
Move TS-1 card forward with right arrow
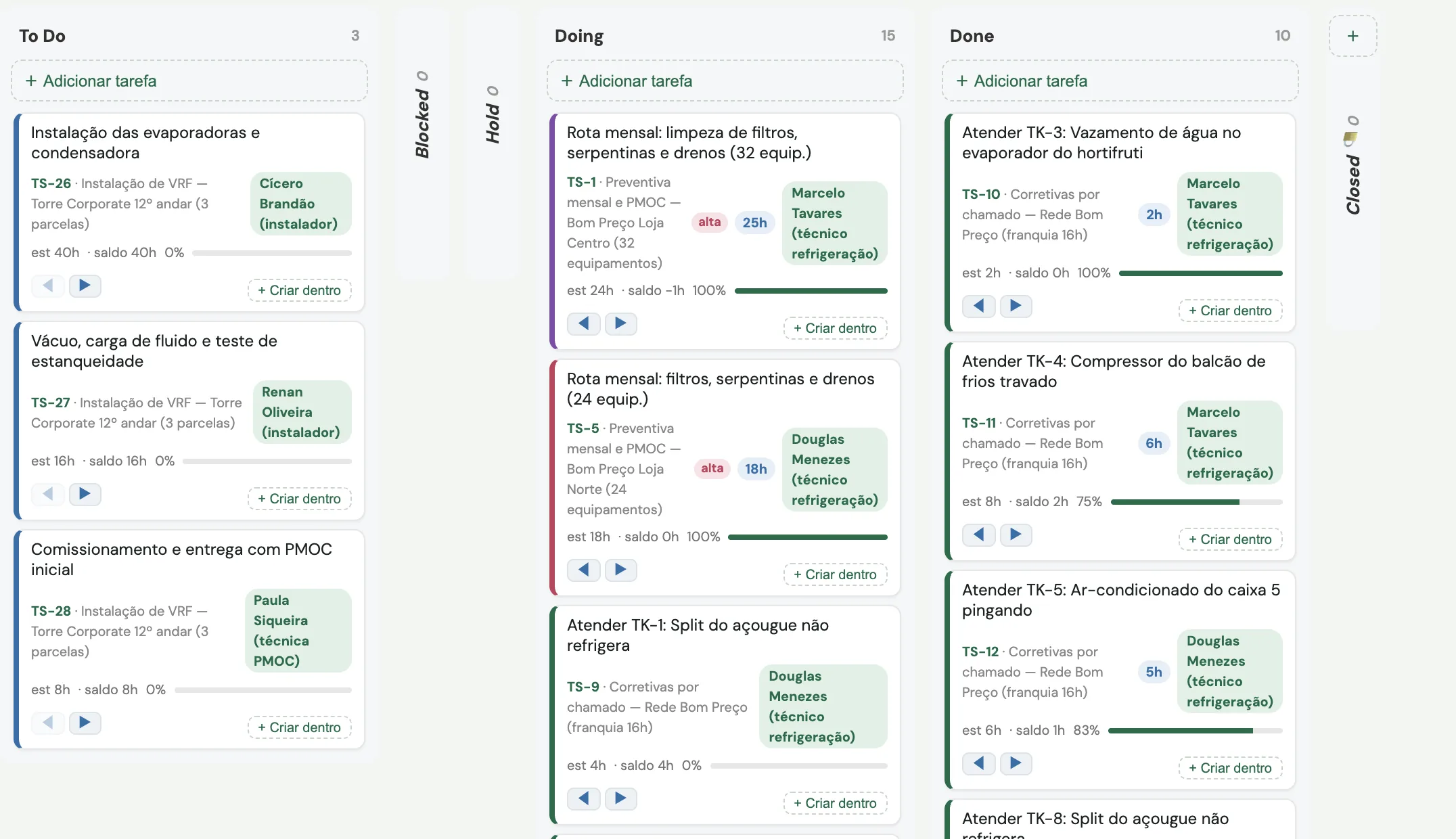(x=620, y=323)
